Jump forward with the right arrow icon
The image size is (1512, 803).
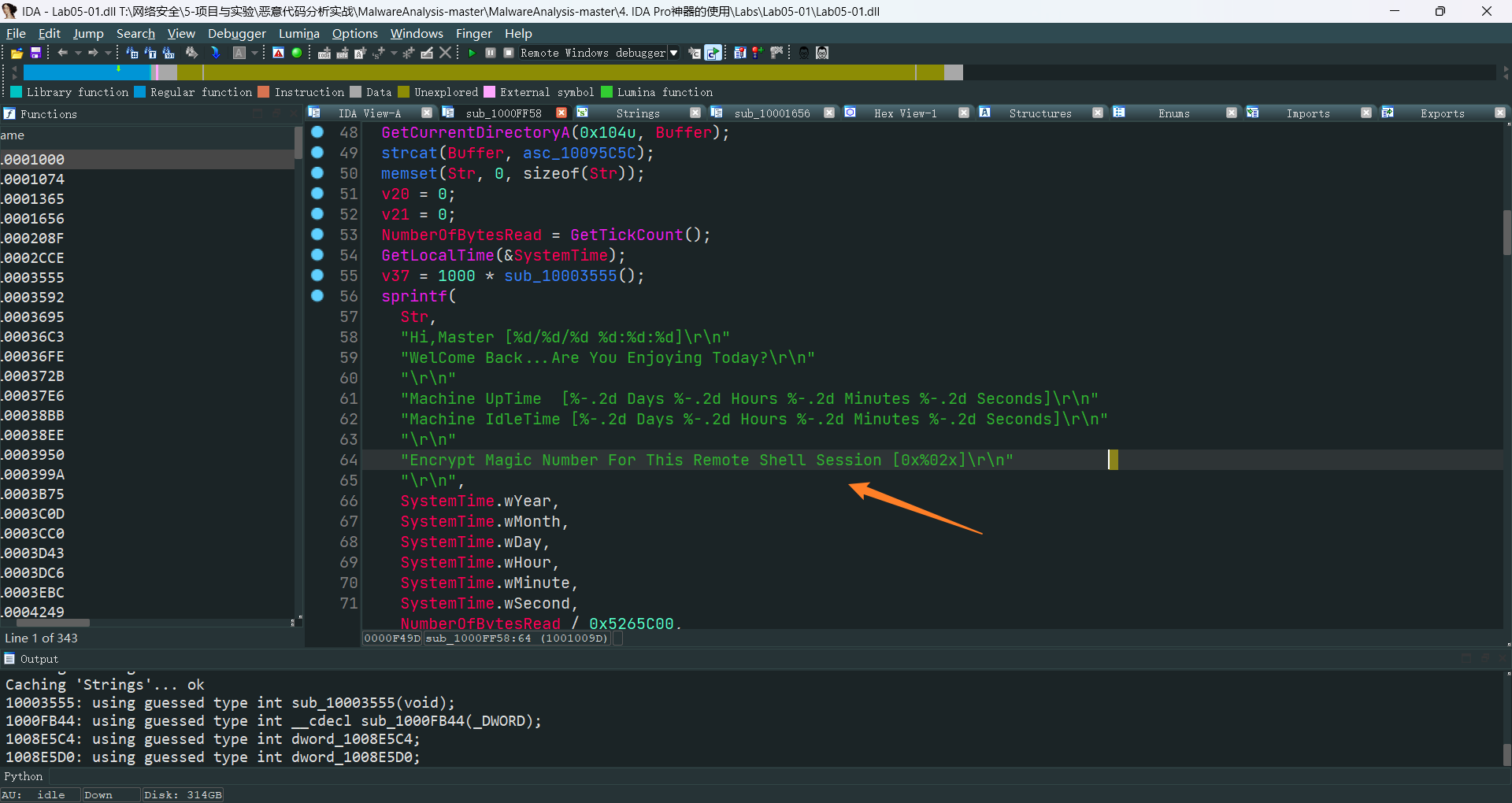[x=93, y=53]
